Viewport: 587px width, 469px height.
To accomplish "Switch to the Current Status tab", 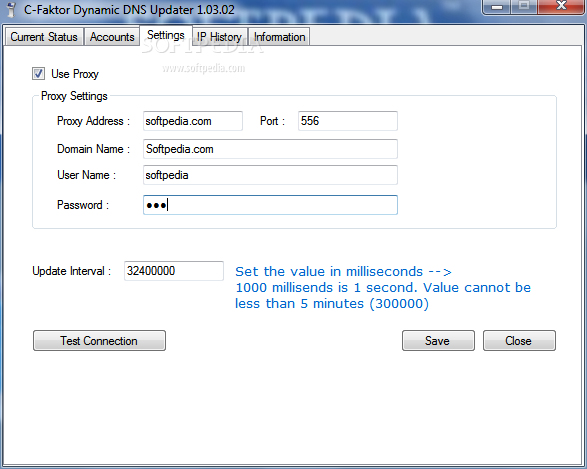I will [x=44, y=37].
